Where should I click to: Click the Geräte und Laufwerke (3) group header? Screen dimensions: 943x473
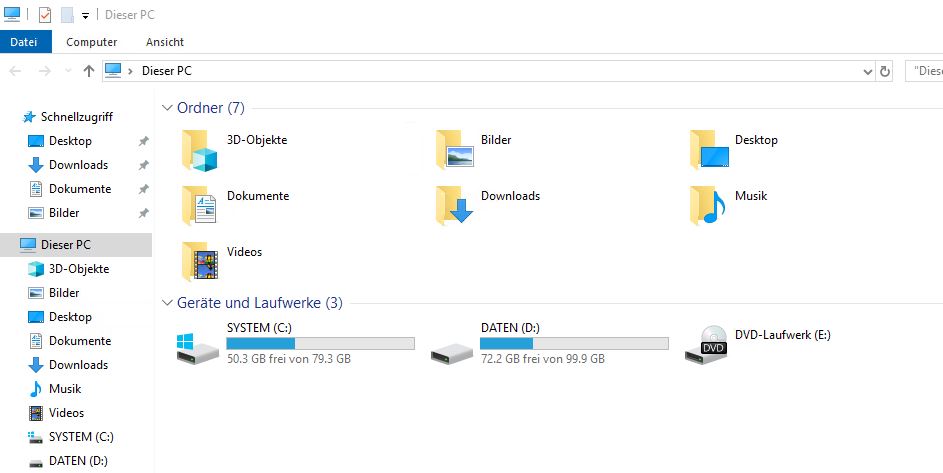(260, 303)
